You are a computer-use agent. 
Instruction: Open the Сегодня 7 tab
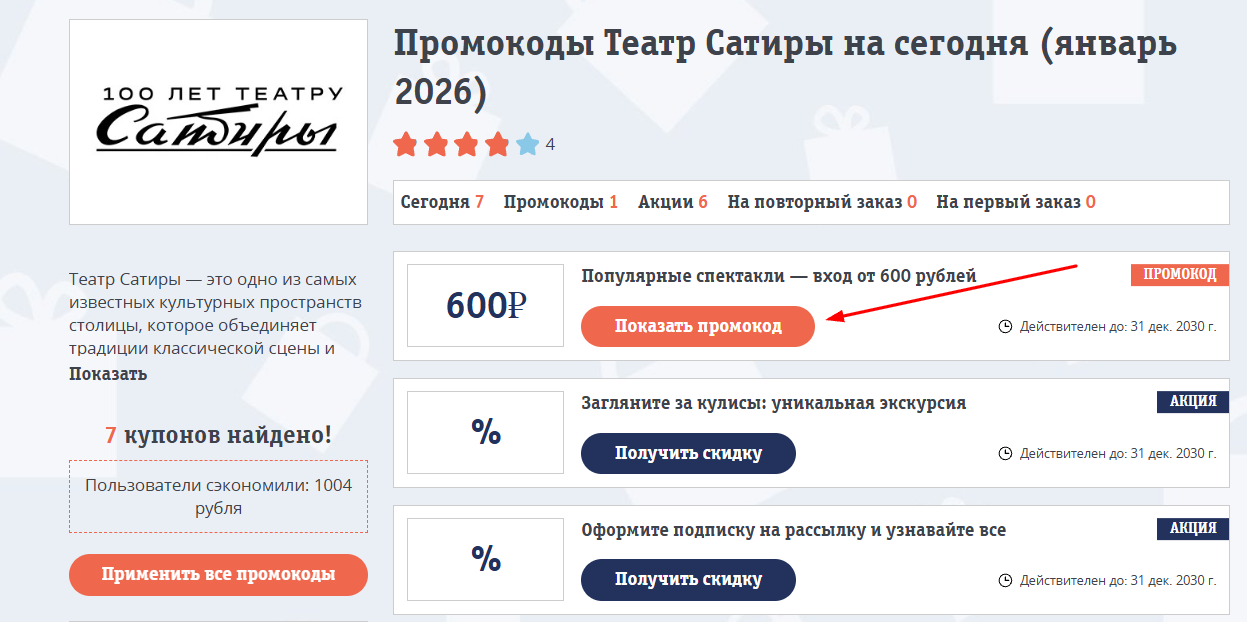(443, 200)
